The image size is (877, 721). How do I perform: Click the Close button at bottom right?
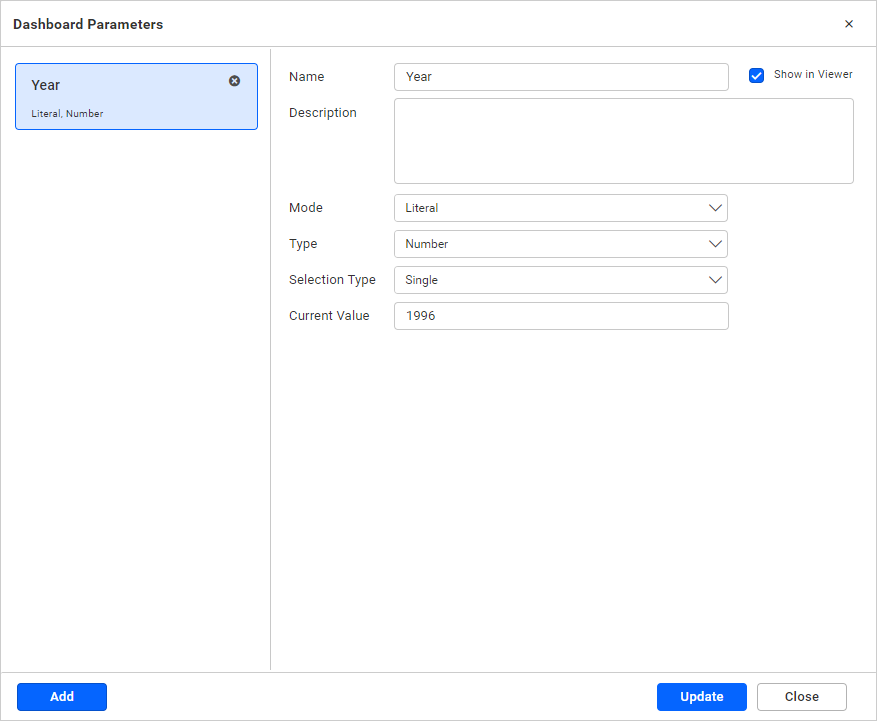click(801, 696)
